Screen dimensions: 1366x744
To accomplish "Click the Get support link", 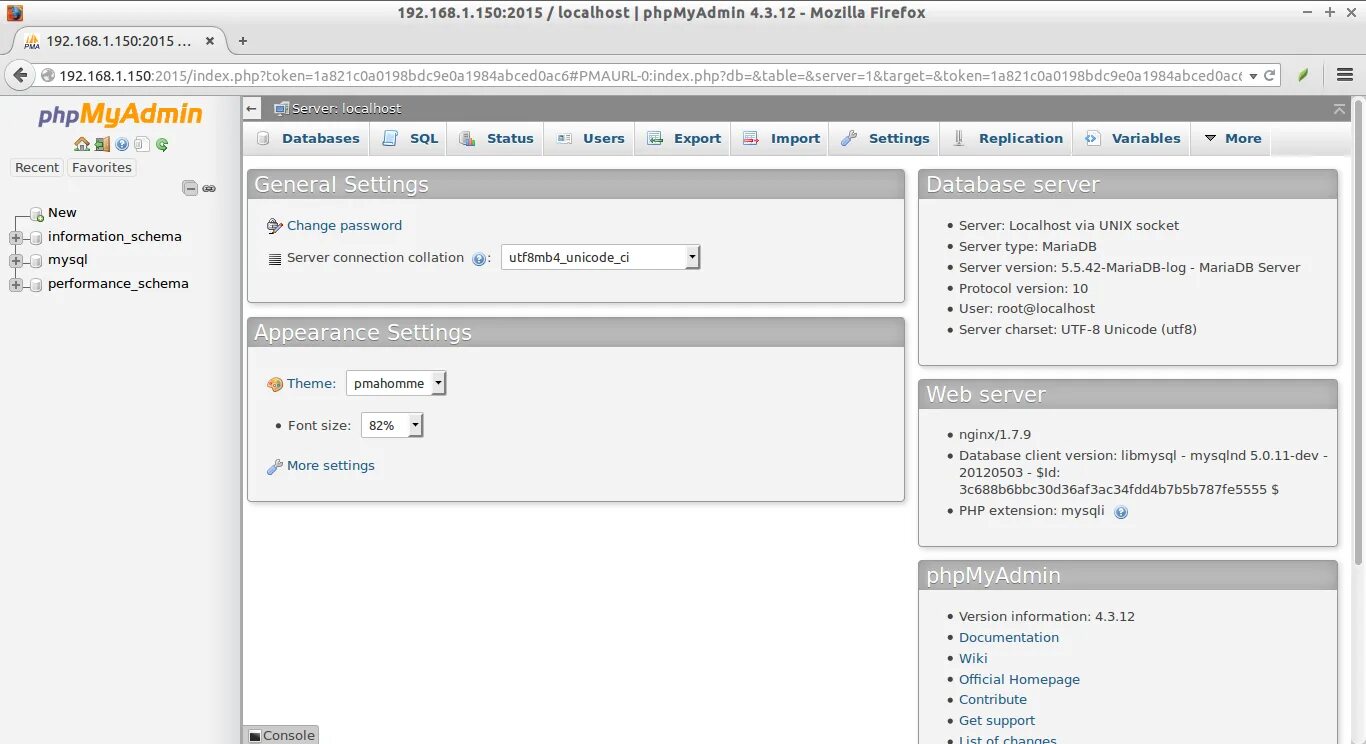I will tap(997, 721).
